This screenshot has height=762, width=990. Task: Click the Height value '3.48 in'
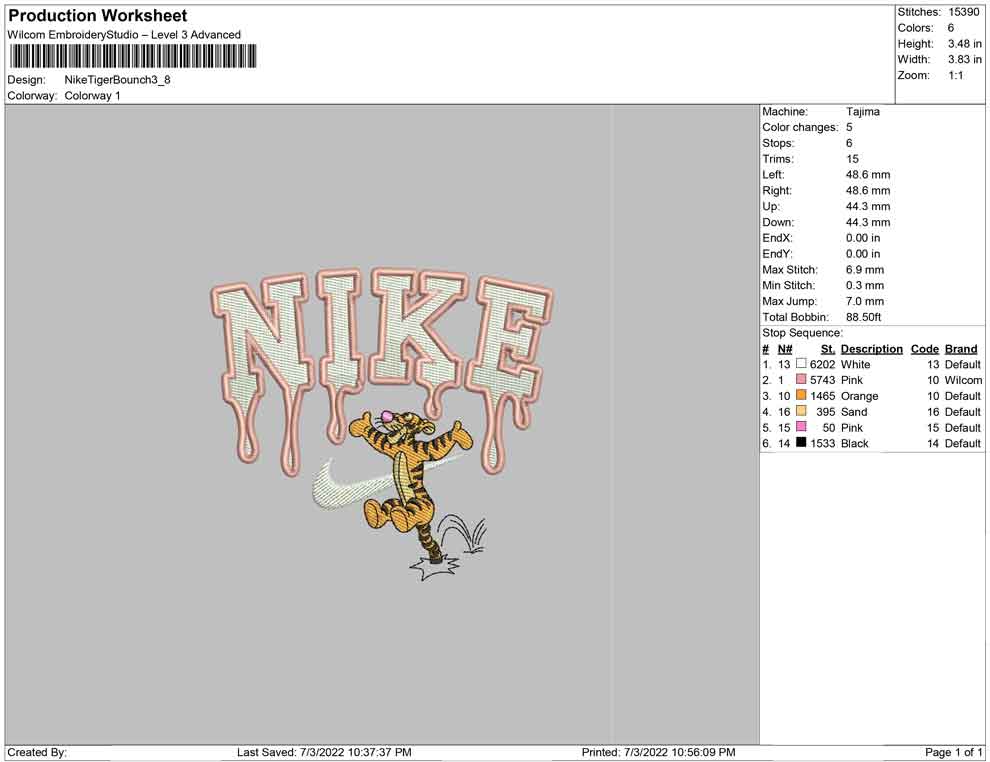964,44
